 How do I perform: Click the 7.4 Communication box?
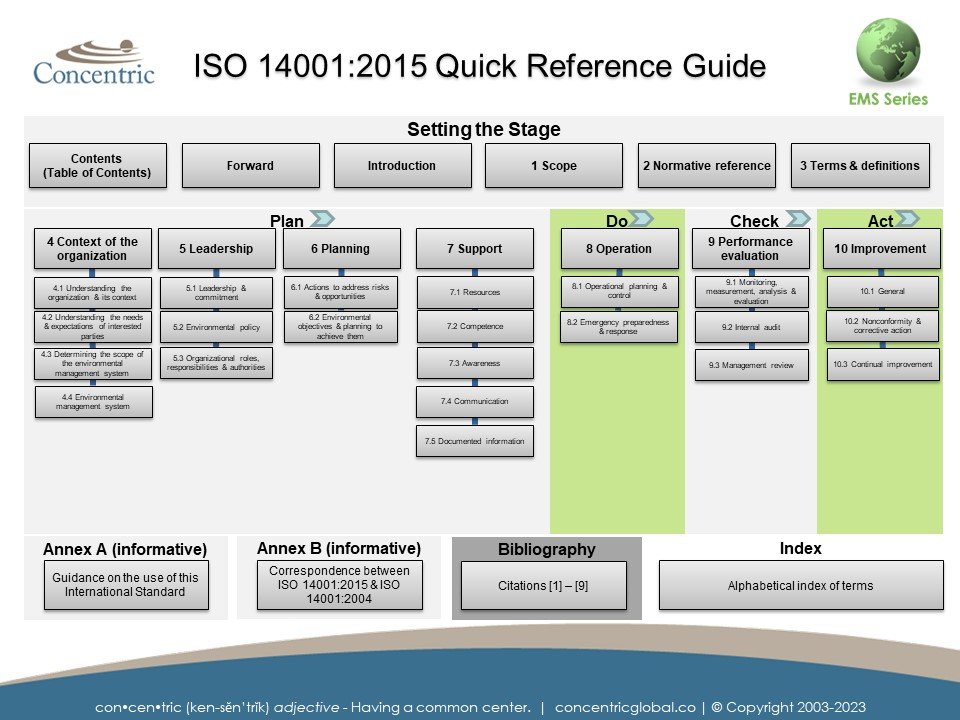point(474,402)
